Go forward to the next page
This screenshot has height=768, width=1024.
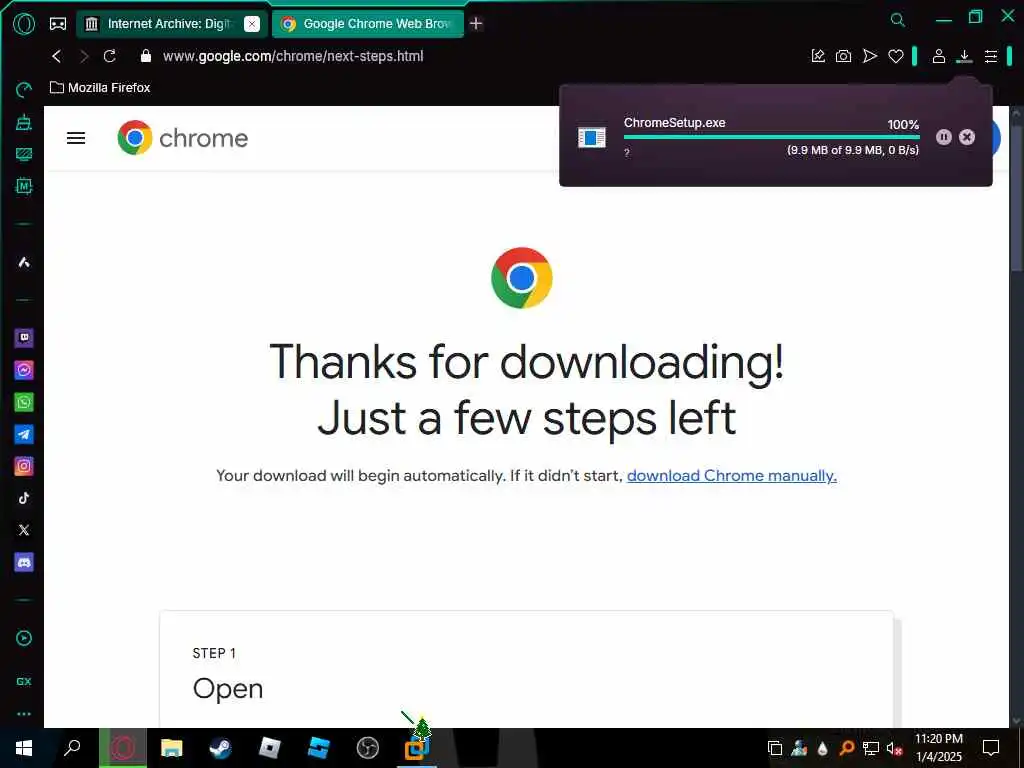point(84,56)
